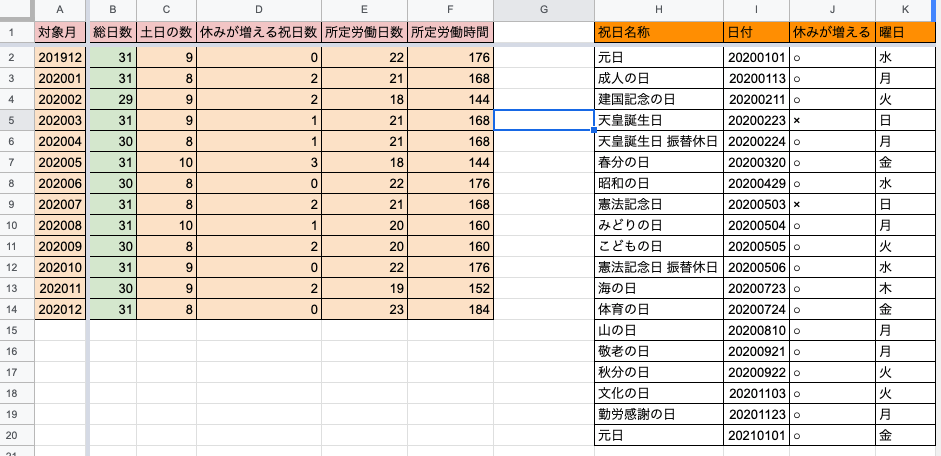Screen dimensions: 941x456
Task: Click the 勤労感謝の日 cell
Action: 659,415
